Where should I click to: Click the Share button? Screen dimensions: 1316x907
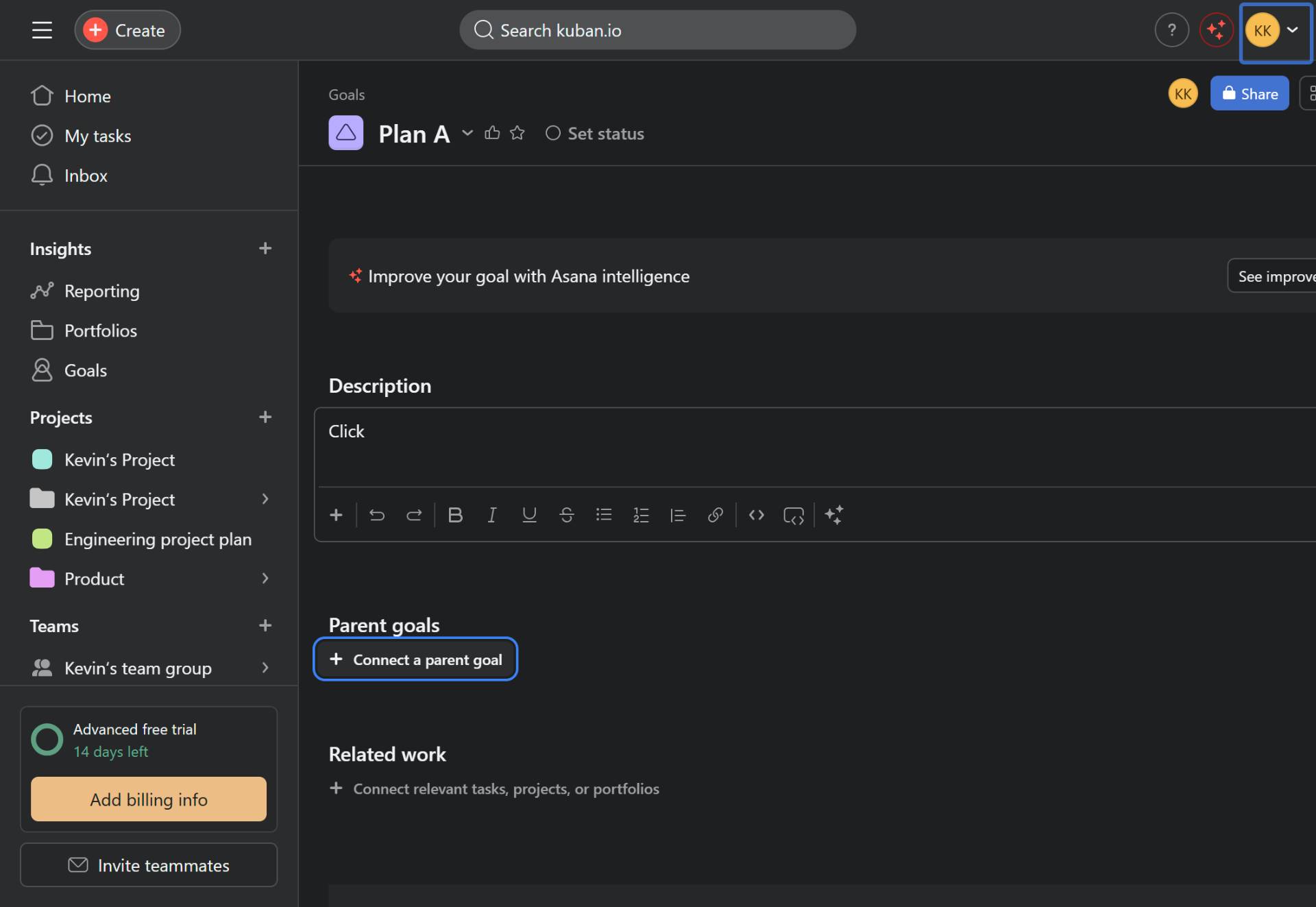coord(1250,93)
